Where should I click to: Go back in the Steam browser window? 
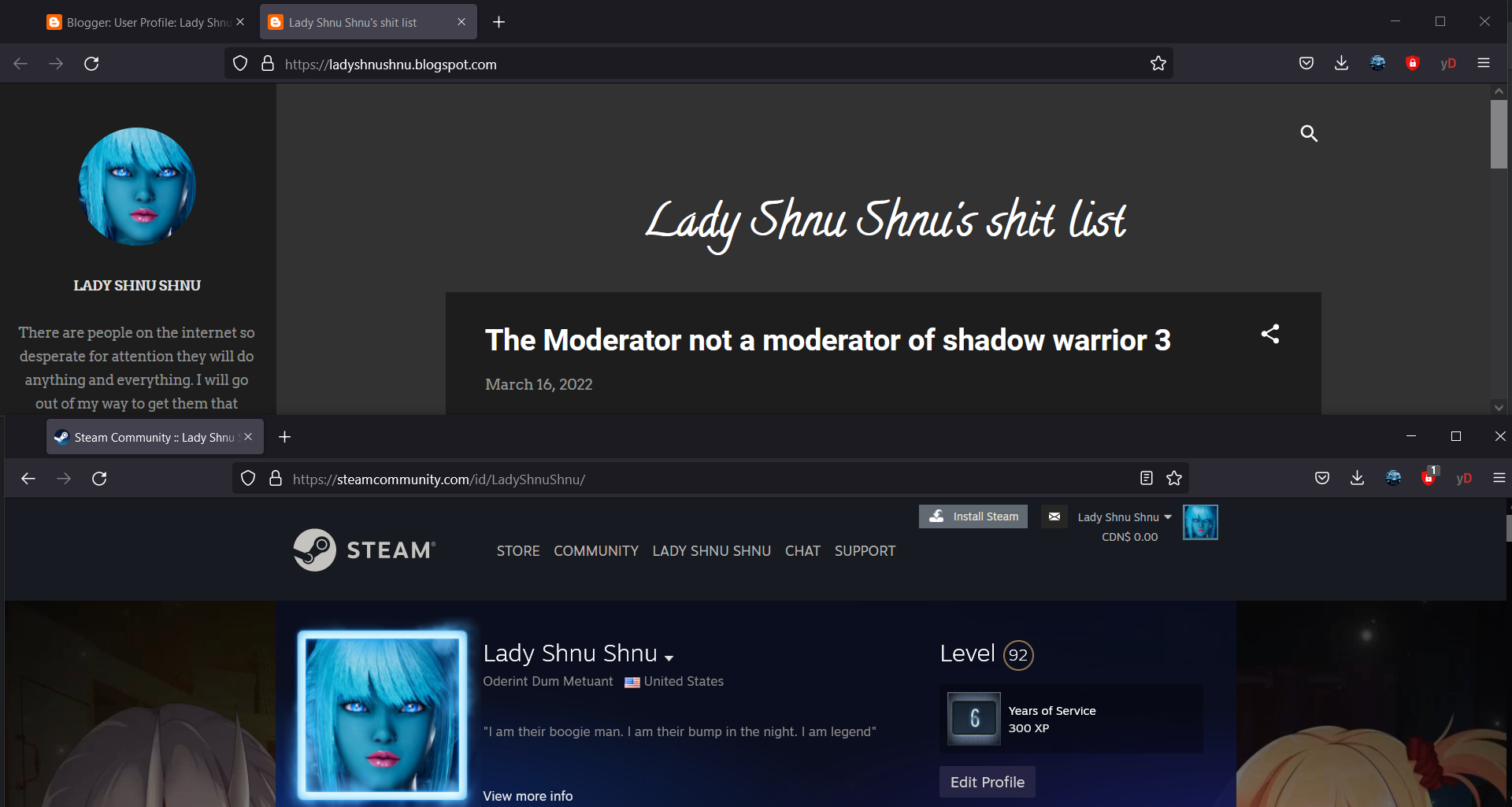[28, 479]
